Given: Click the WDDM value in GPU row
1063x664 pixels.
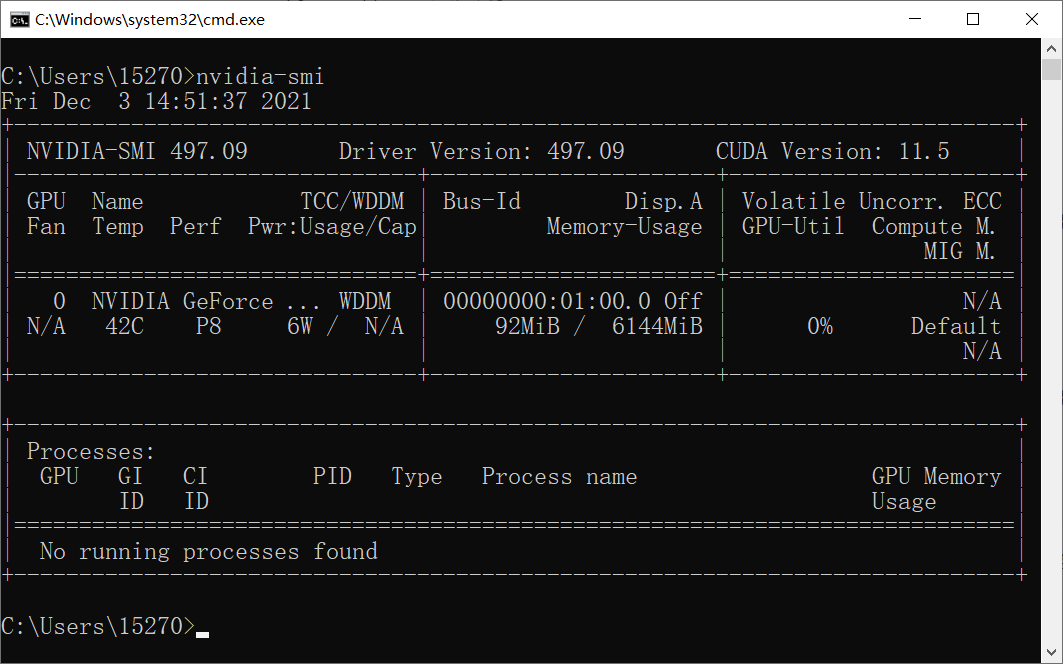Looking at the screenshot, I should tap(365, 301).
